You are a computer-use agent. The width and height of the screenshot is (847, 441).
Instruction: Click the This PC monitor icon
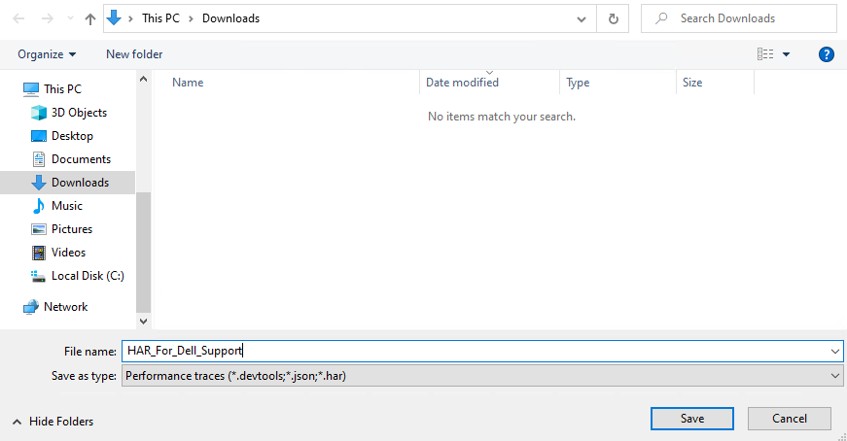(x=31, y=89)
